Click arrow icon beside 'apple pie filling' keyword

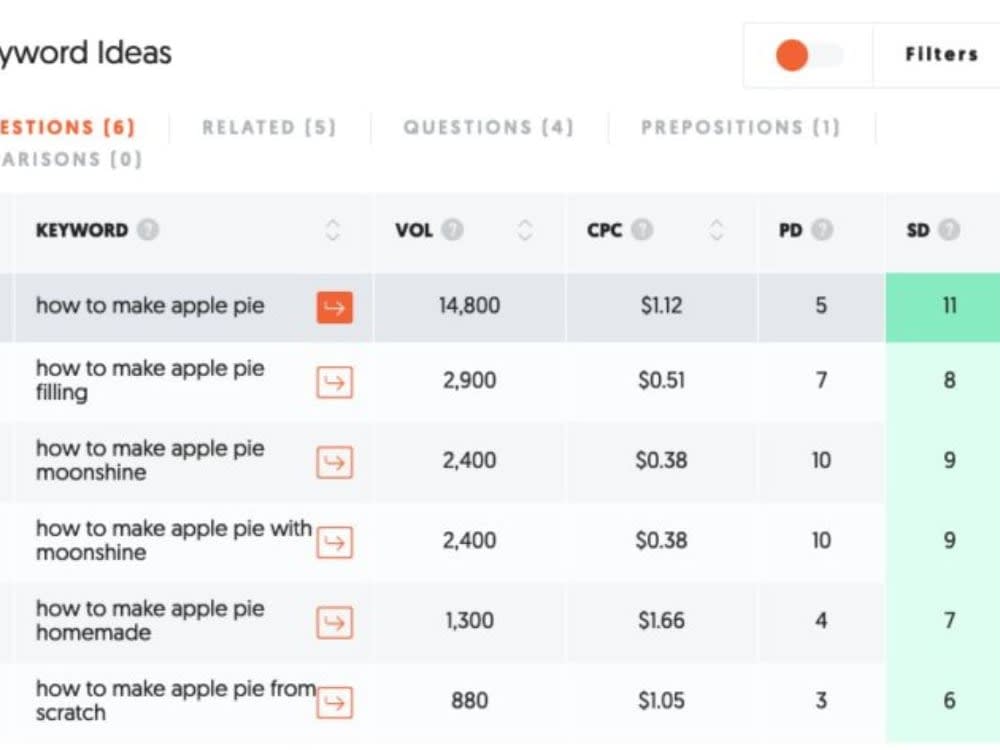tap(335, 382)
